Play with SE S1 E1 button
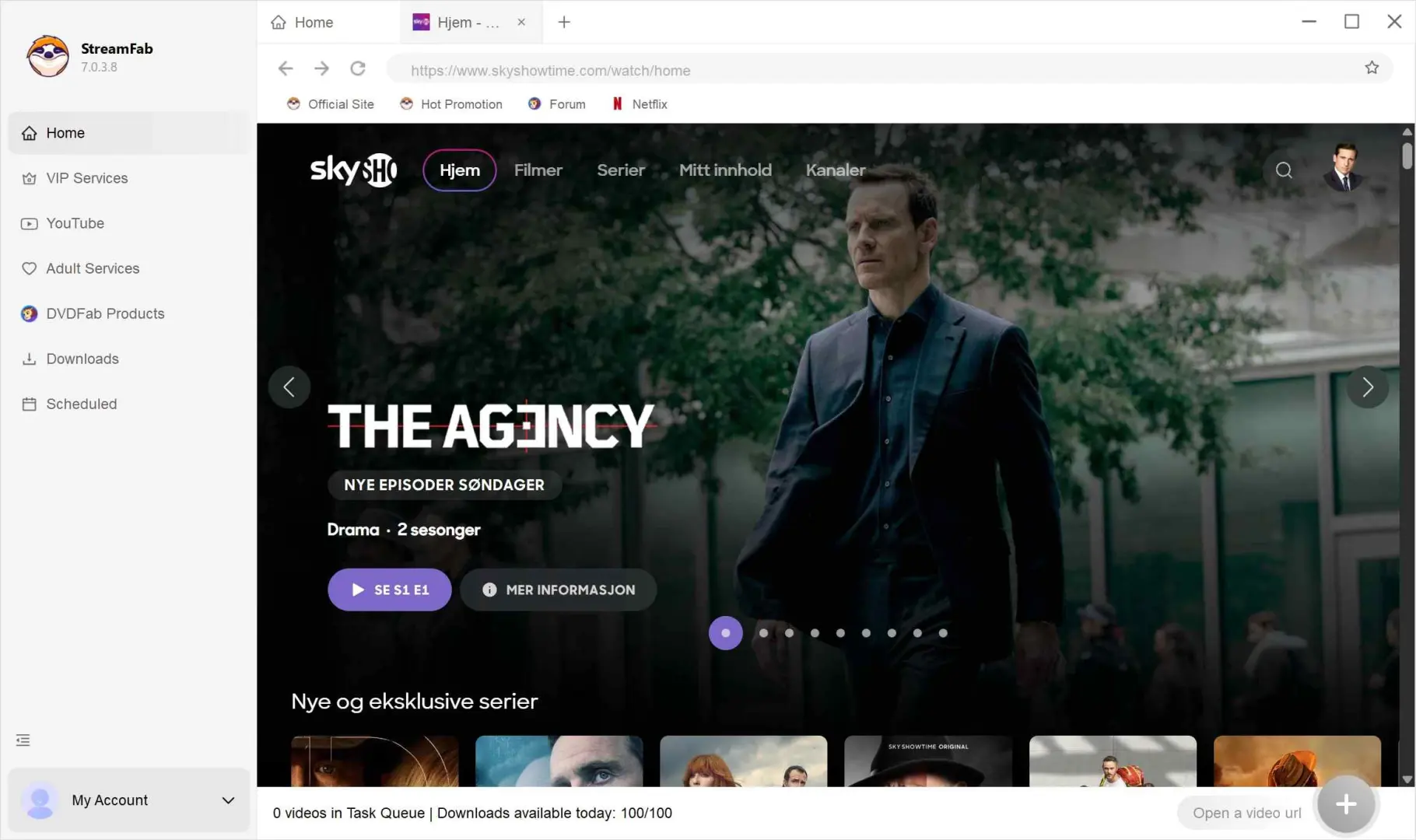Image resolution: width=1416 pixels, height=840 pixels. 390,590
